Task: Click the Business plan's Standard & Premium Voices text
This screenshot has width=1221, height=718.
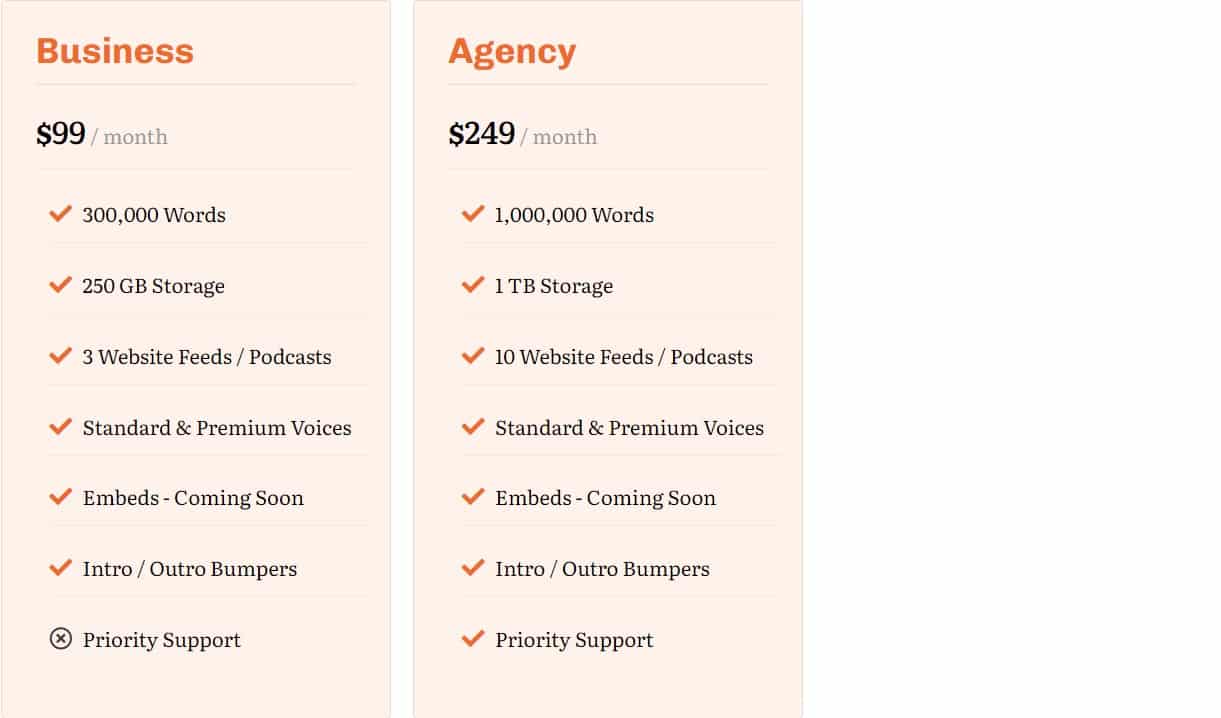Action: coord(217,428)
